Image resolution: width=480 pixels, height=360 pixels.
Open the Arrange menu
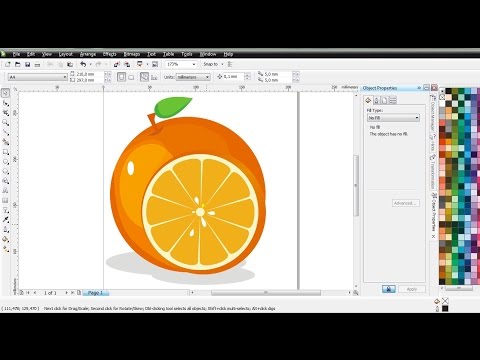coord(88,54)
